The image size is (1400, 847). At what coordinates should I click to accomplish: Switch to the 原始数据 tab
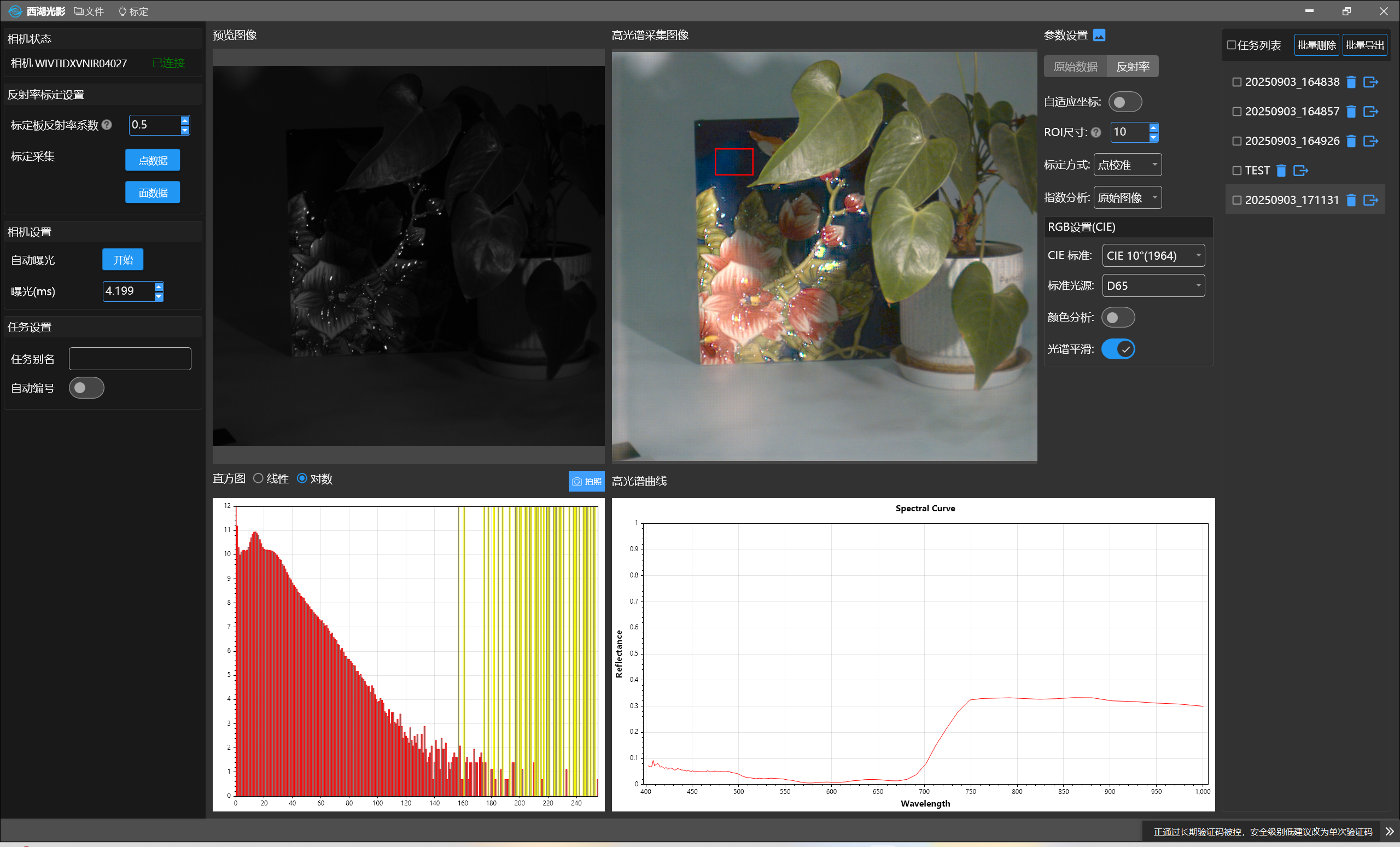[x=1075, y=67]
